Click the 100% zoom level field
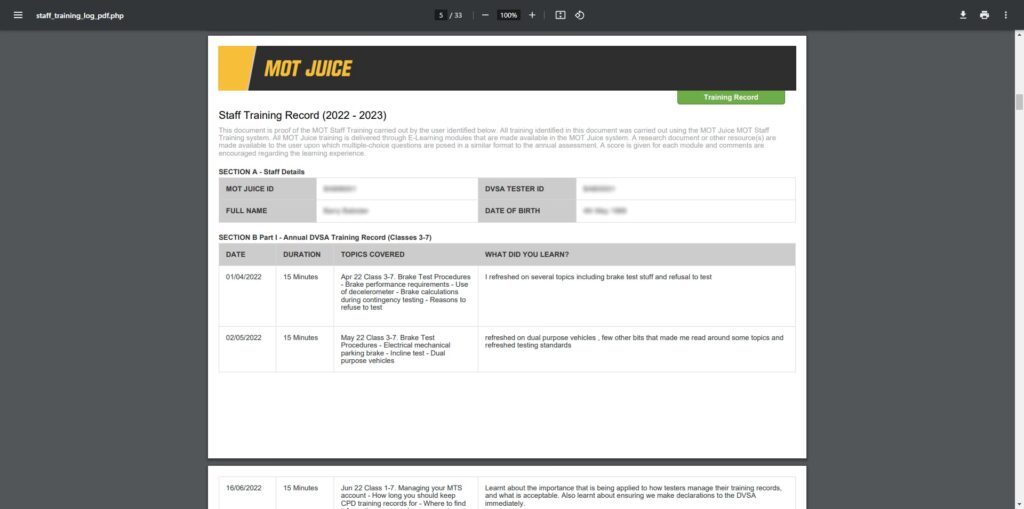The width and height of the screenshot is (1024, 509). click(508, 15)
